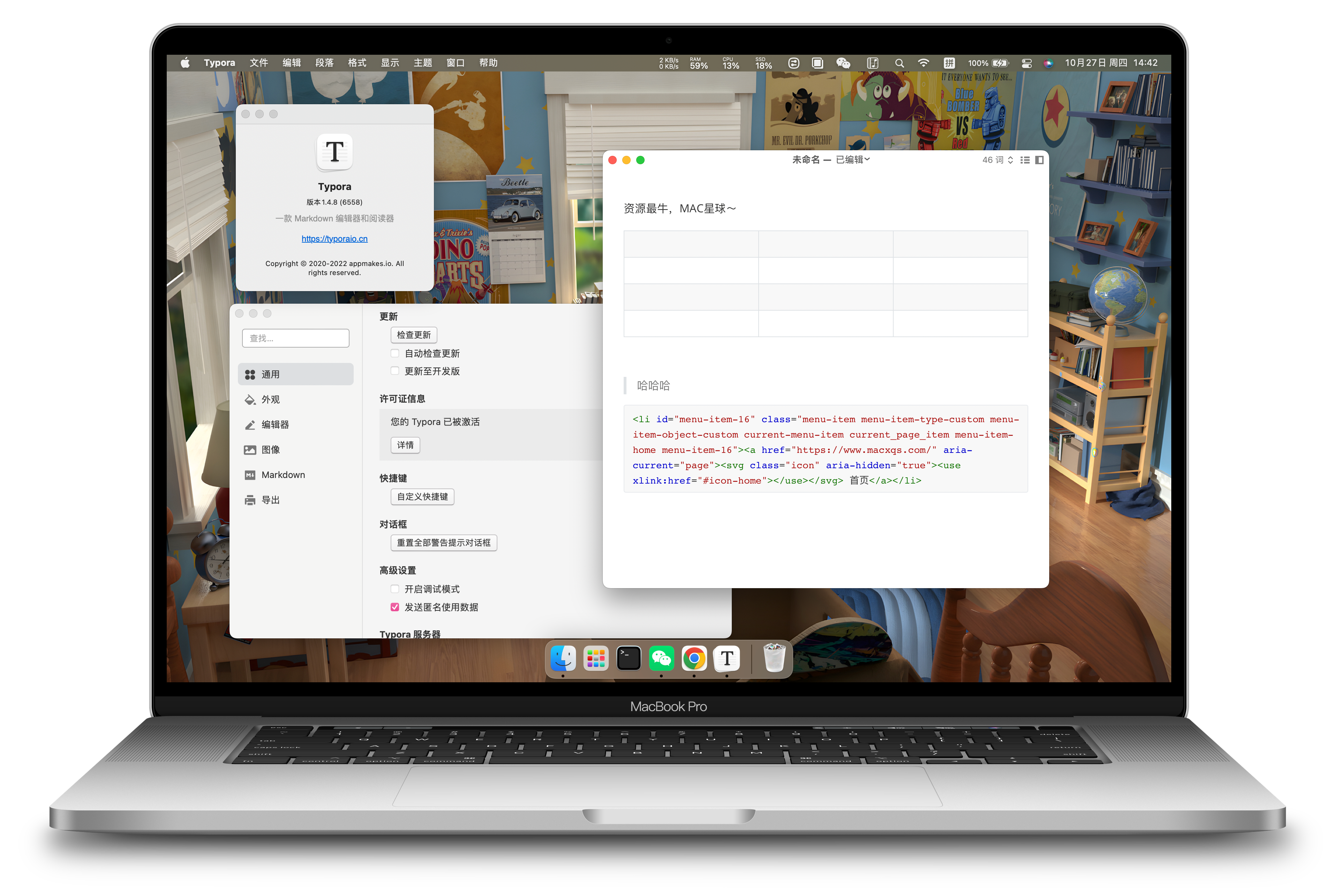
Task: Click Typora T logo in About window
Action: 334,152
